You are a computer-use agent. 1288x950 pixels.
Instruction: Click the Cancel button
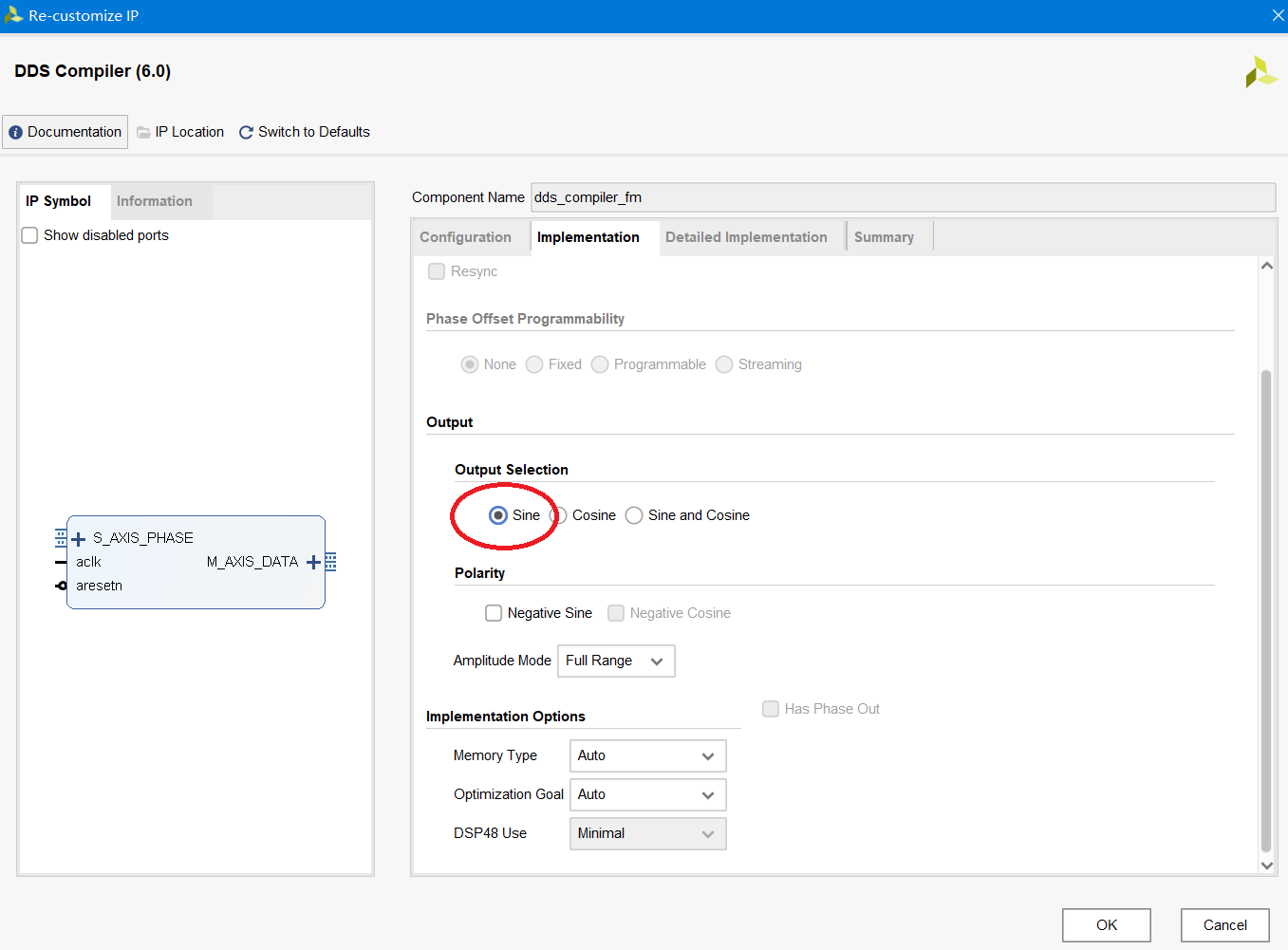pyautogui.click(x=1225, y=925)
